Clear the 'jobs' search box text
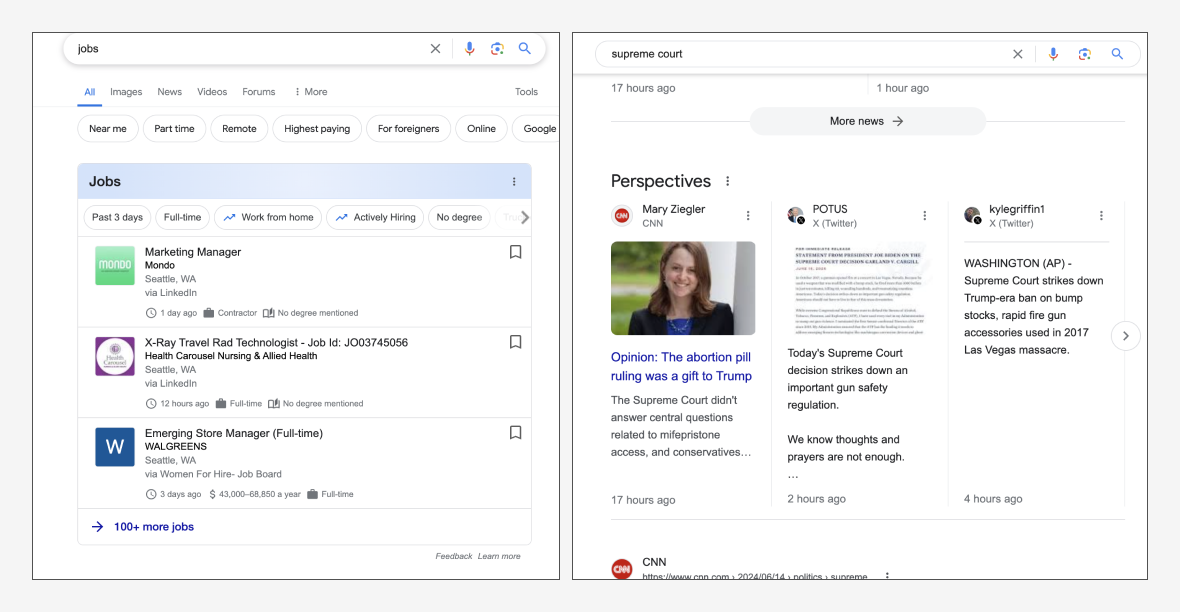The image size is (1180, 612). (x=435, y=49)
